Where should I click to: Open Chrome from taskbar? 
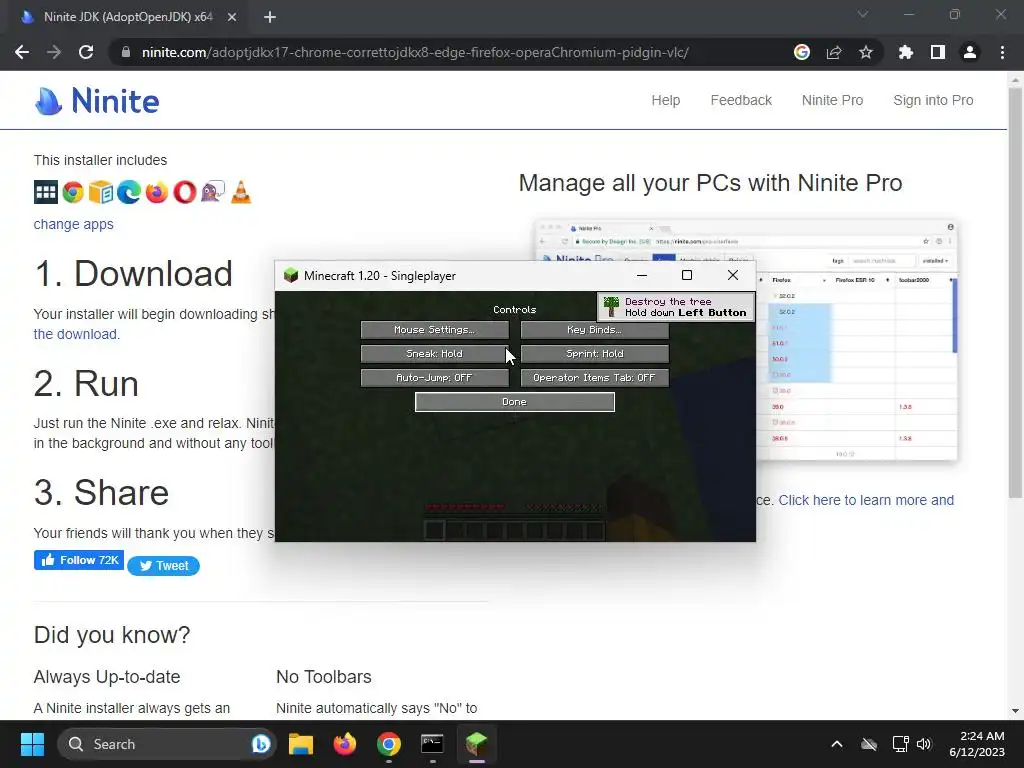[389, 744]
